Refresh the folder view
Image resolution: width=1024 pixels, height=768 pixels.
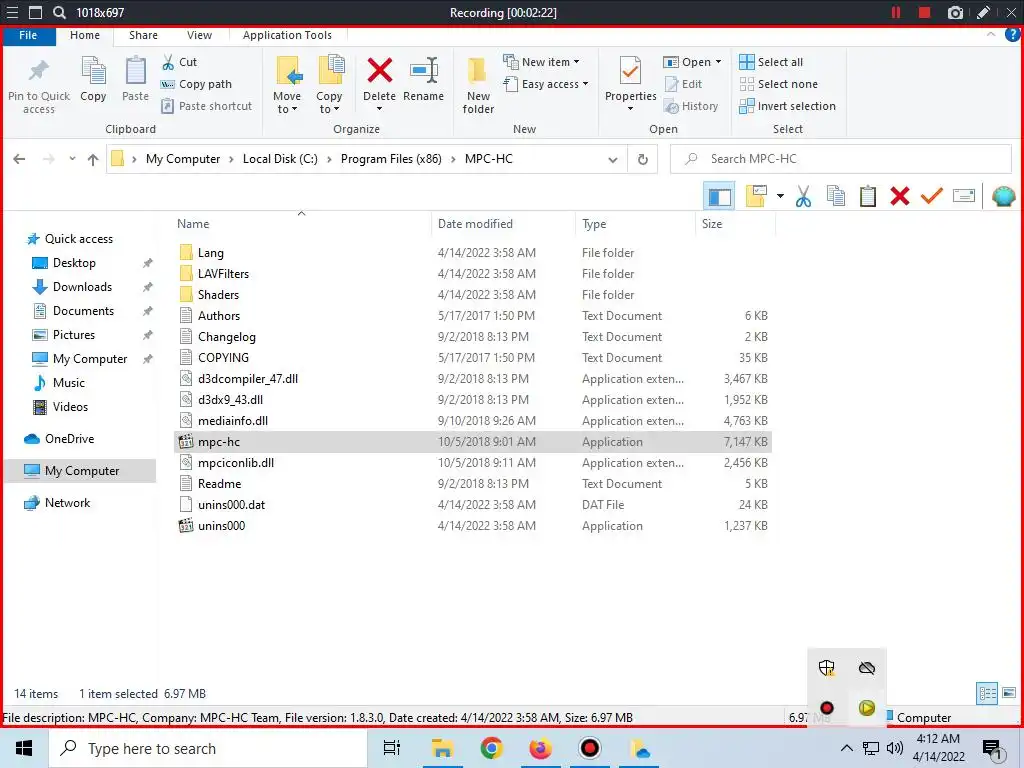[x=643, y=159]
